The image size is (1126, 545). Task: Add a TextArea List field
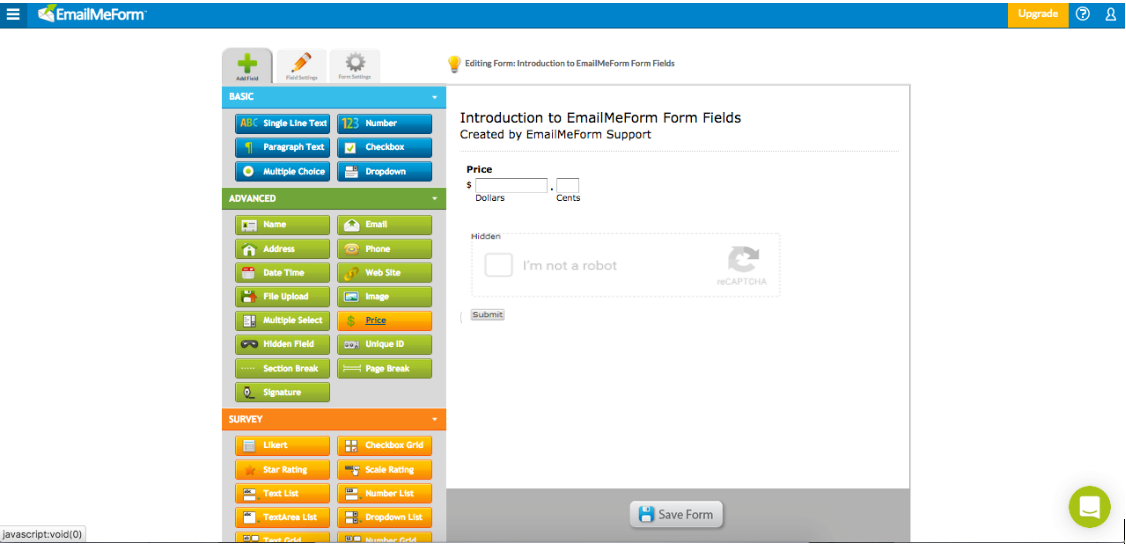point(282,517)
